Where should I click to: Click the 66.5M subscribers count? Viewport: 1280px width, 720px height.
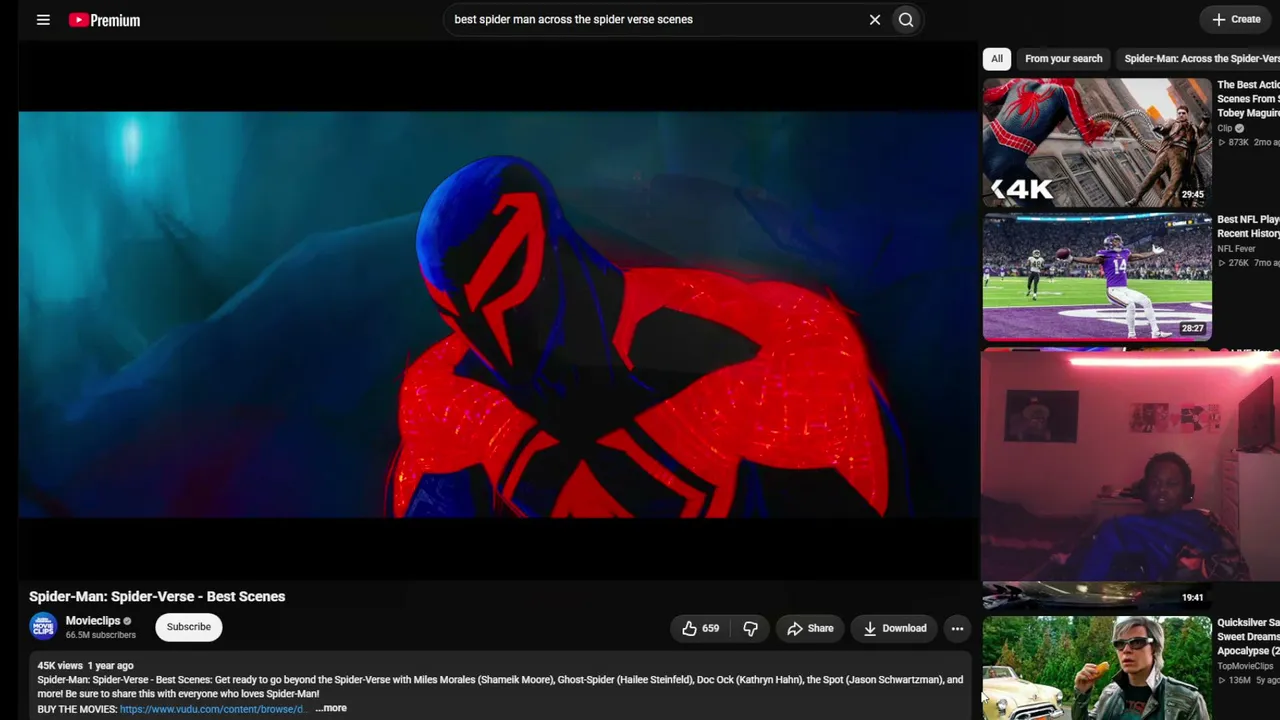(101, 635)
